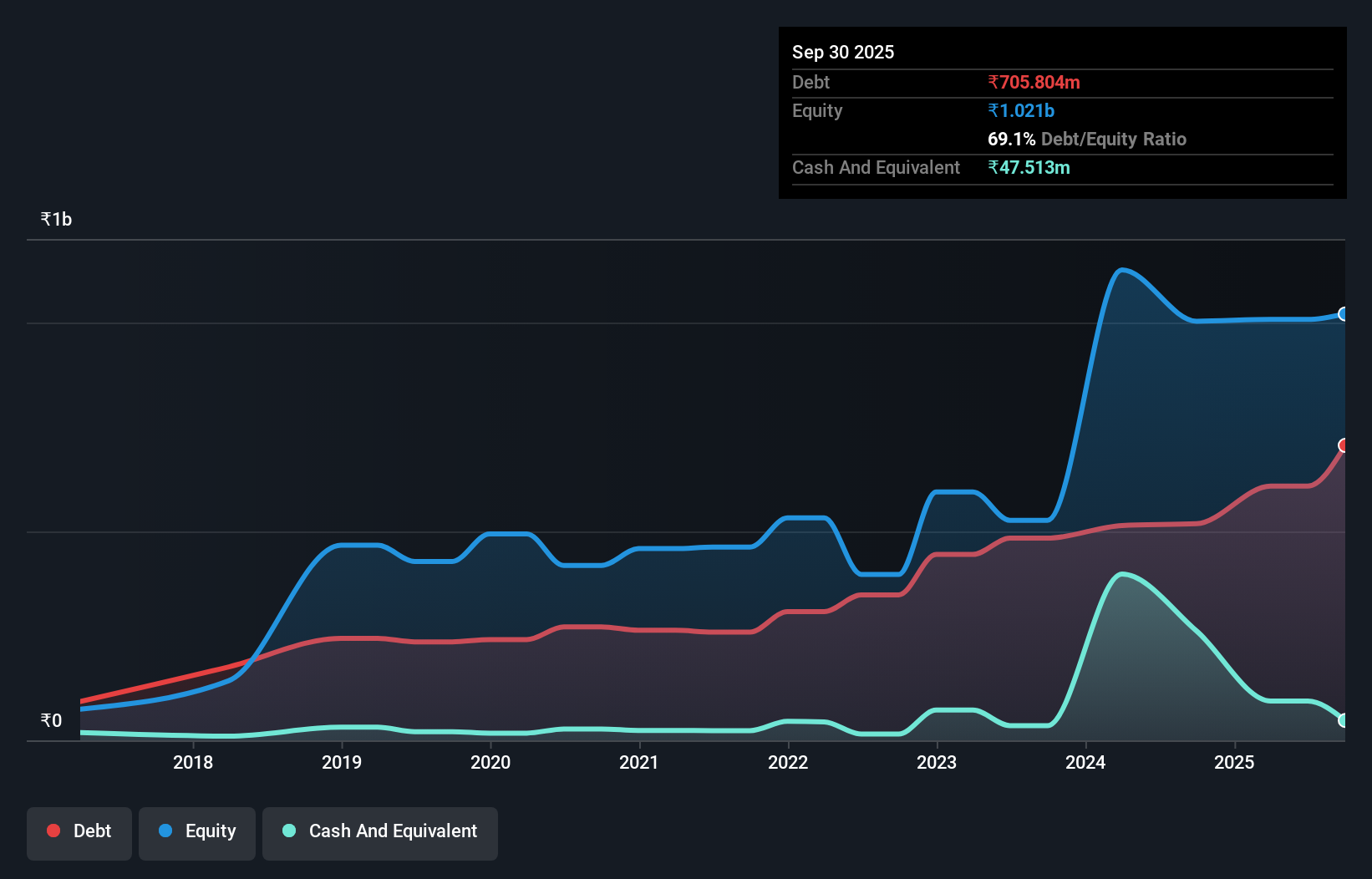Click the teal Cash endpoint marker on chart
The image size is (1372, 879).
point(1344,720)
